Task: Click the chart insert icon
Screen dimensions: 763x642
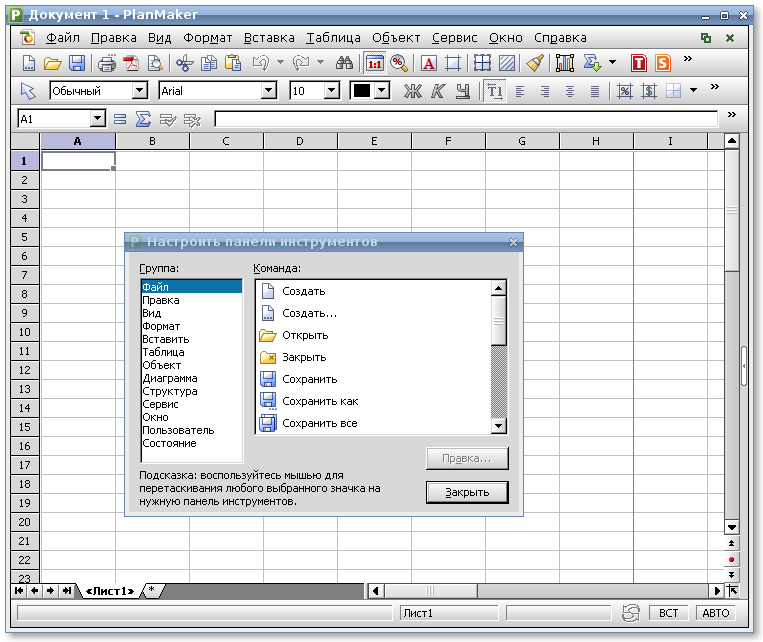Action: coord(564,63)
